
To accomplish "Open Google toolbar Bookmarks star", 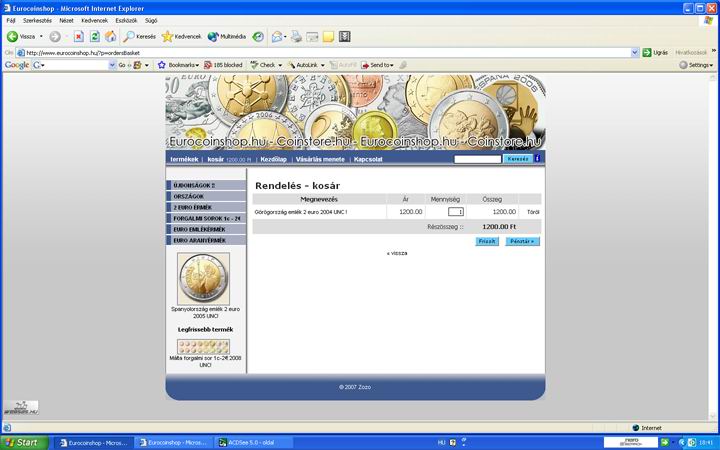I will pyautogui.click(x=178, y=65).
